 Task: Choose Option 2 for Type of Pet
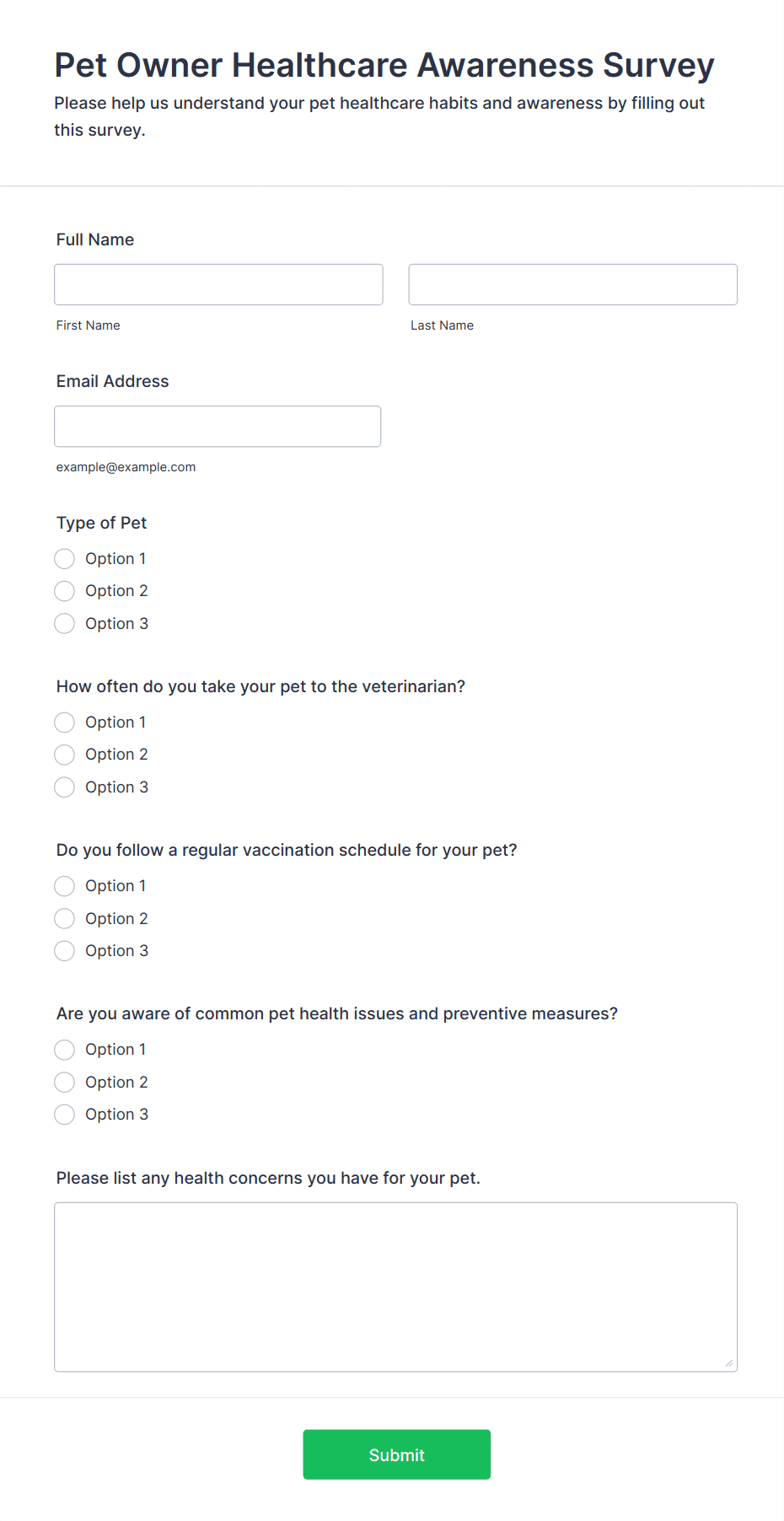(65, 591)
